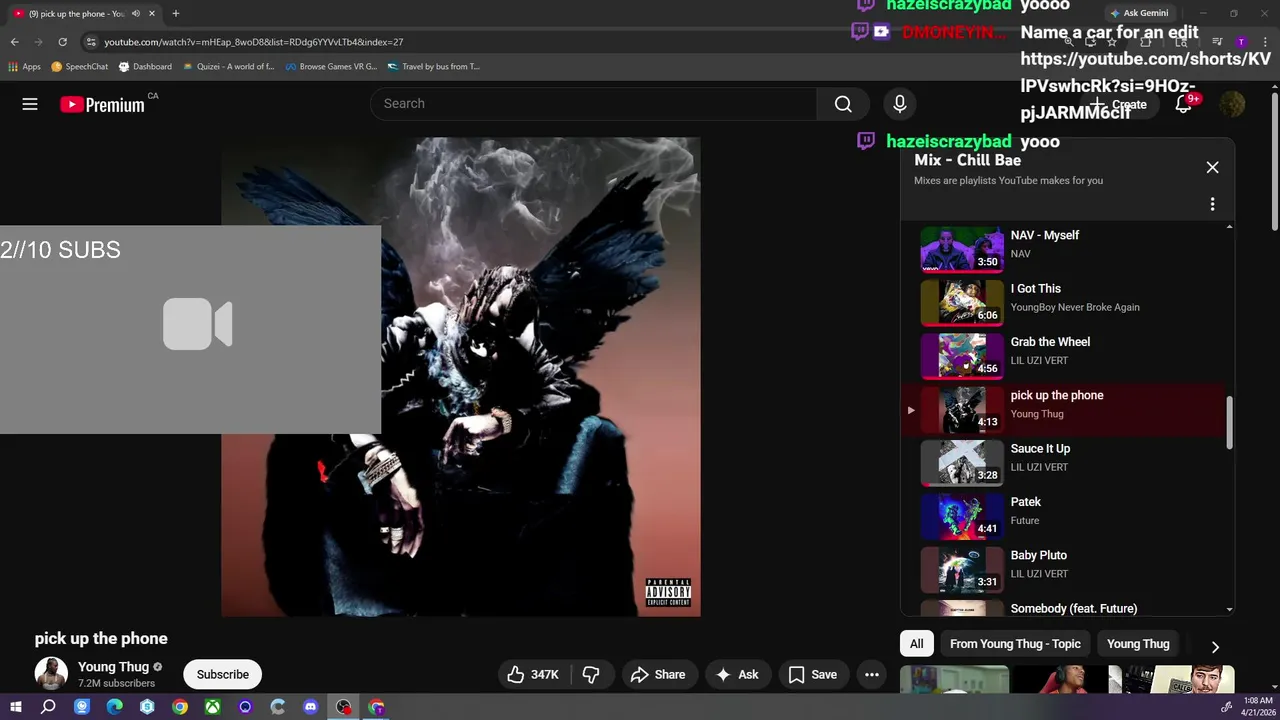Subscribe to Young Thug channel
Viewport: 1280px width, 720px height.
223,675
